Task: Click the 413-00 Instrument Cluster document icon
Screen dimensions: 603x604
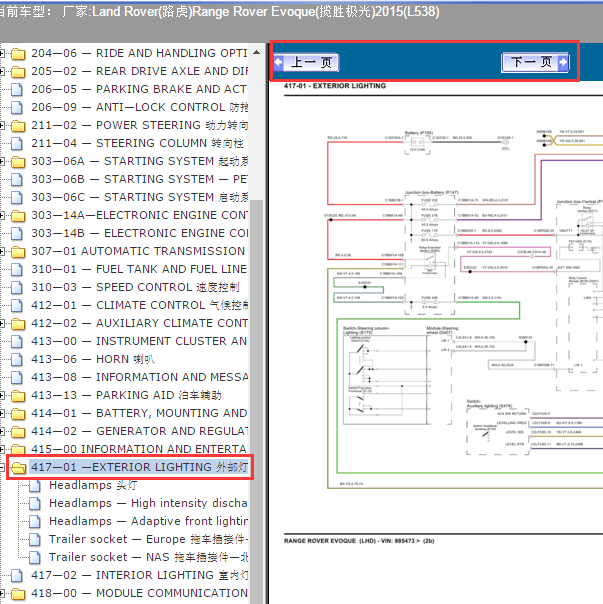Action: pos(17,342)
